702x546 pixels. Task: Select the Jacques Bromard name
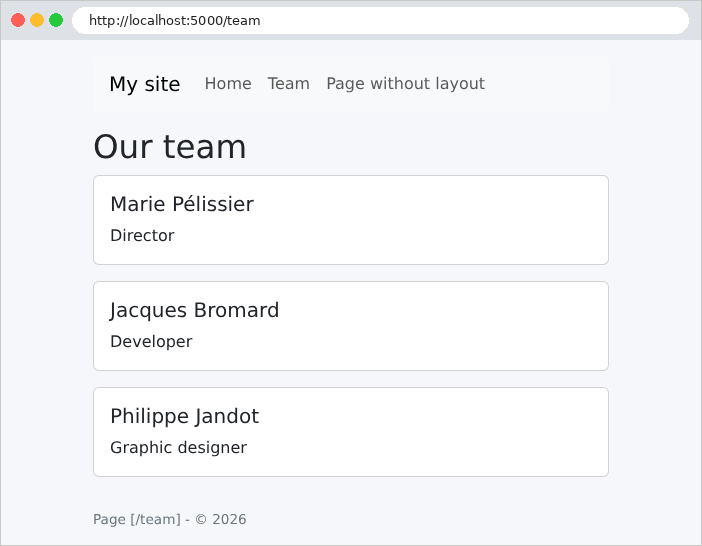(194, 310)
